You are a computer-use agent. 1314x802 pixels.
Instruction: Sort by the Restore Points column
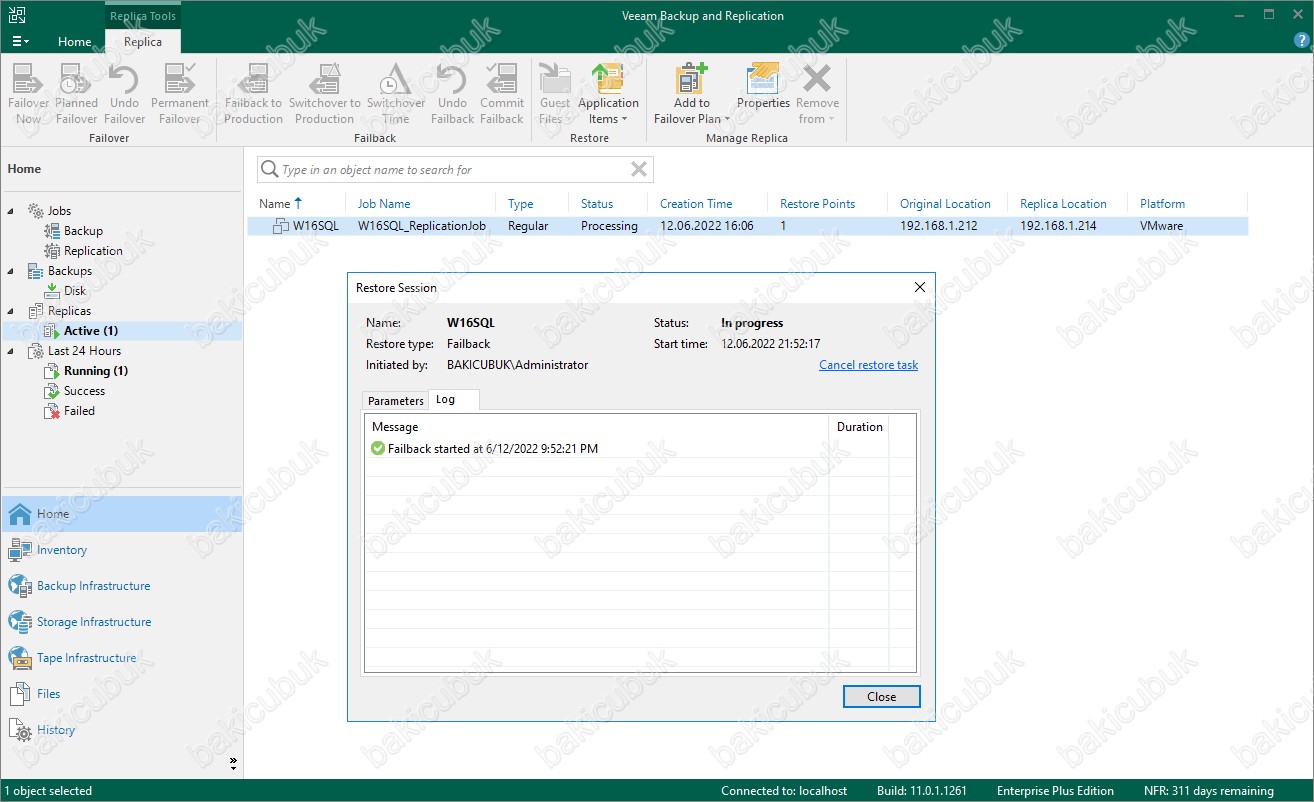(817, 204)
